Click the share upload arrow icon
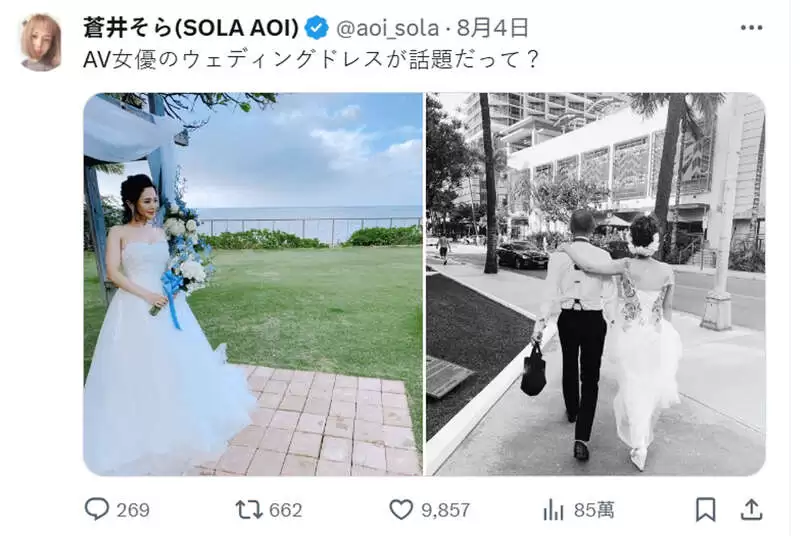 pyautogui.click(x=752, y=509)
